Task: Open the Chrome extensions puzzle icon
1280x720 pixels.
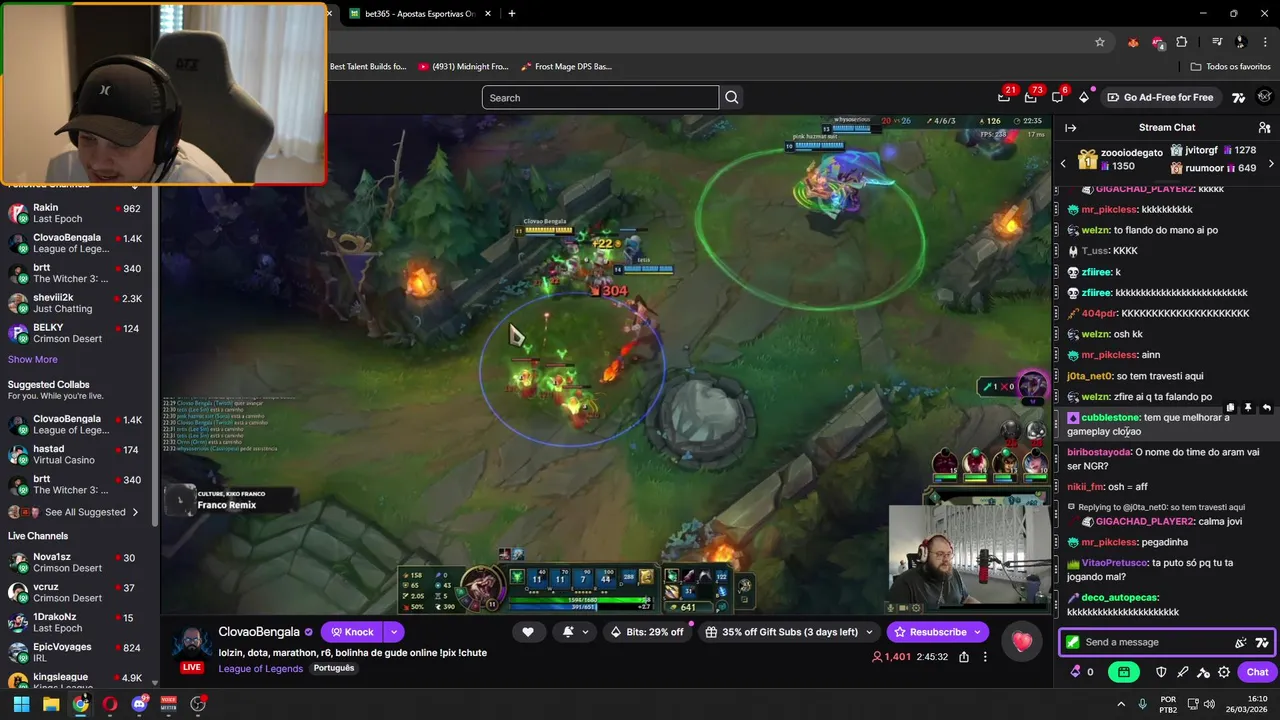Action: coord(1181,42)
